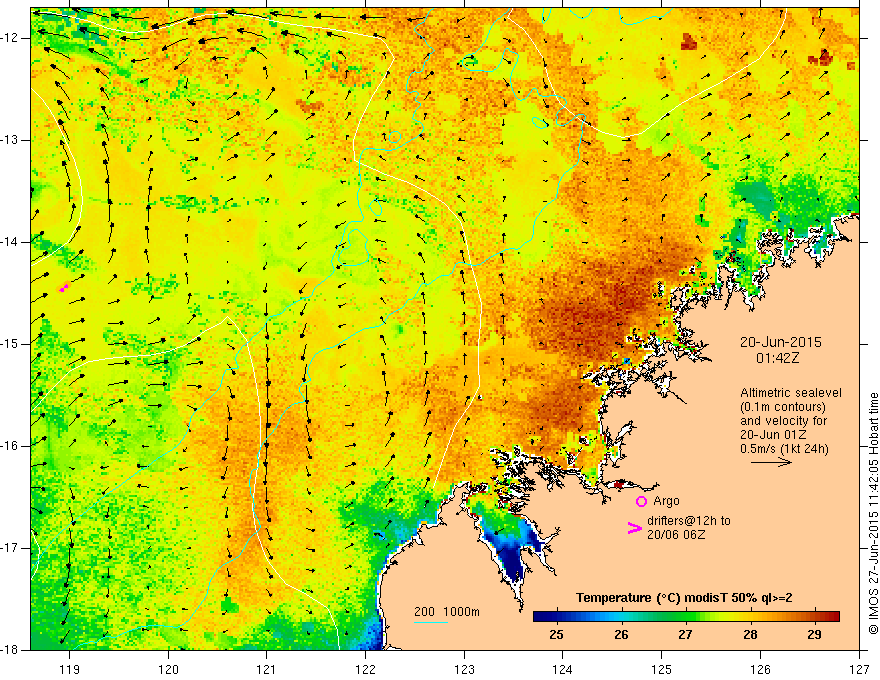Click the 0.5m/s velocity scale arrow
Viewport: 880px width, 680px height.
[x=771, y=462]
